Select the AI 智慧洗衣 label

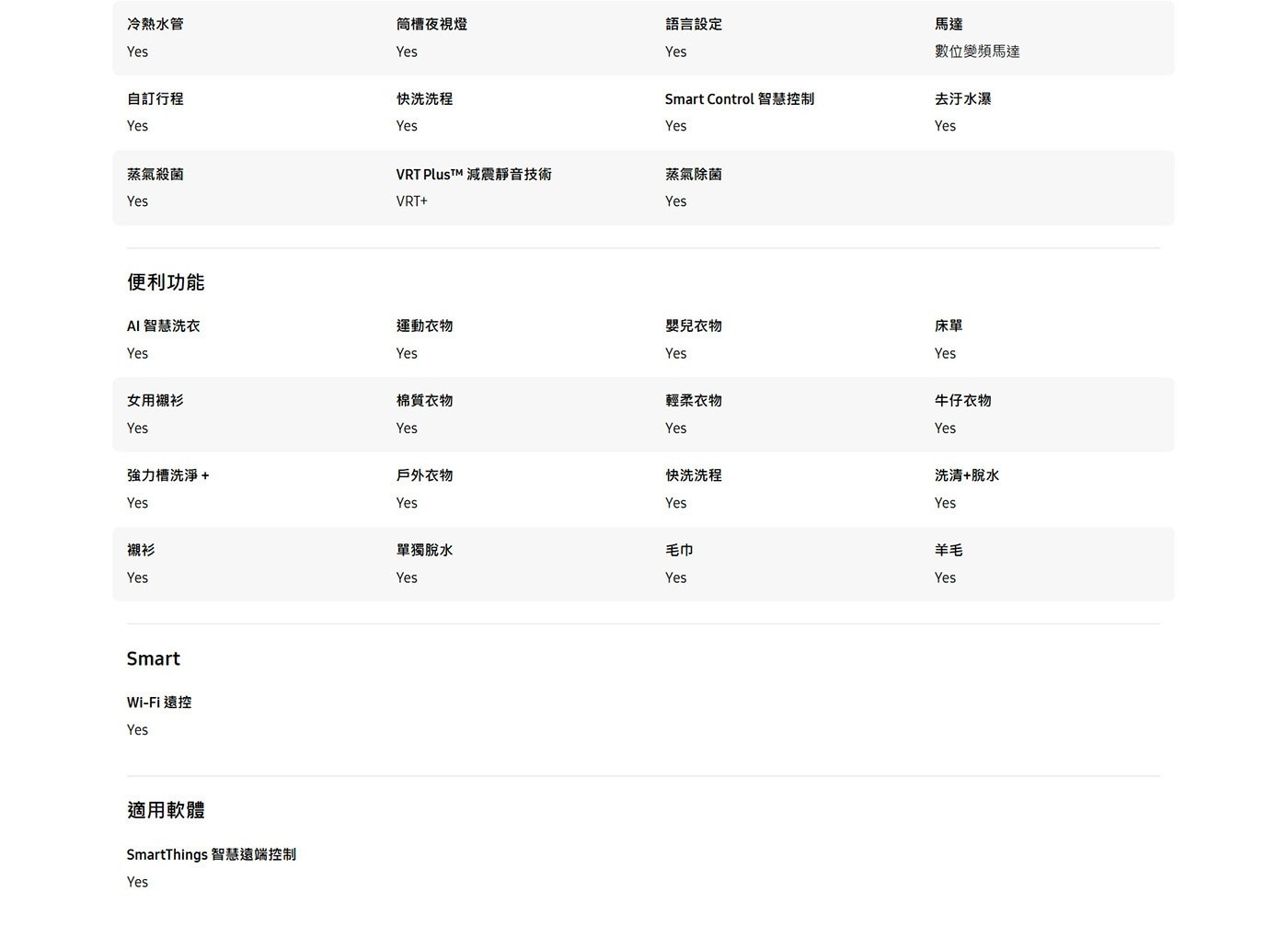[x=164, y=326]
